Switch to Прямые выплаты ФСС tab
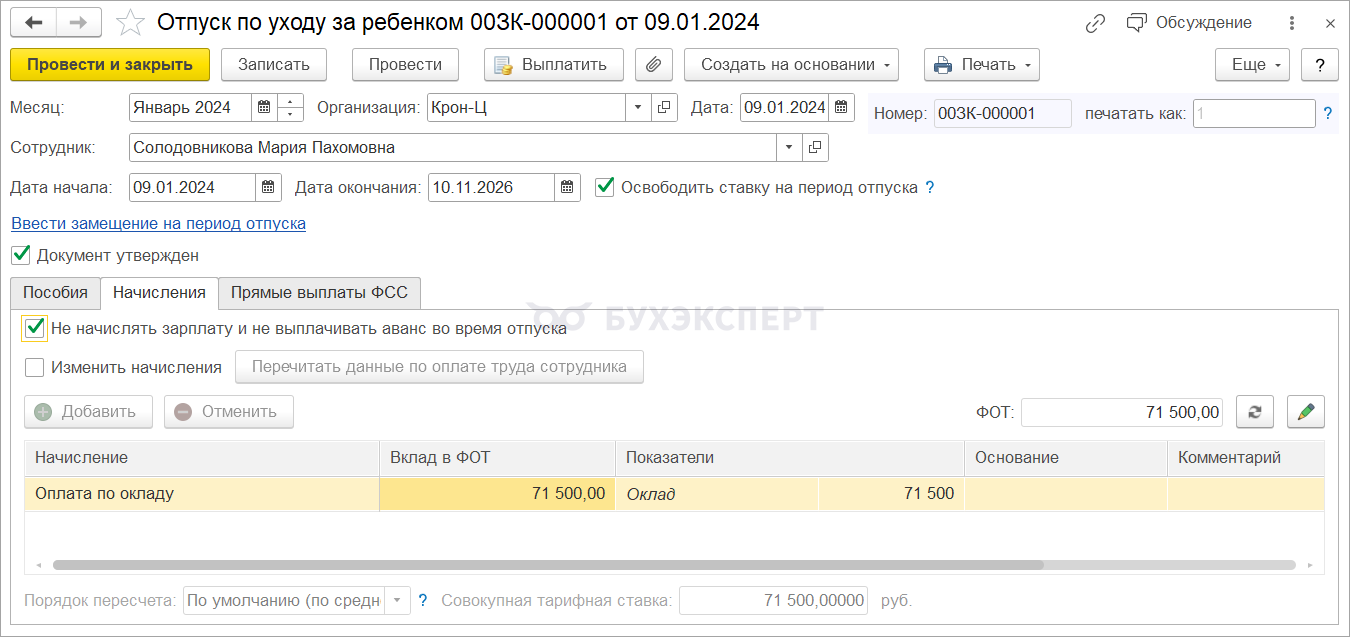This screenshot has height=637, width=1350. [320, 293]
